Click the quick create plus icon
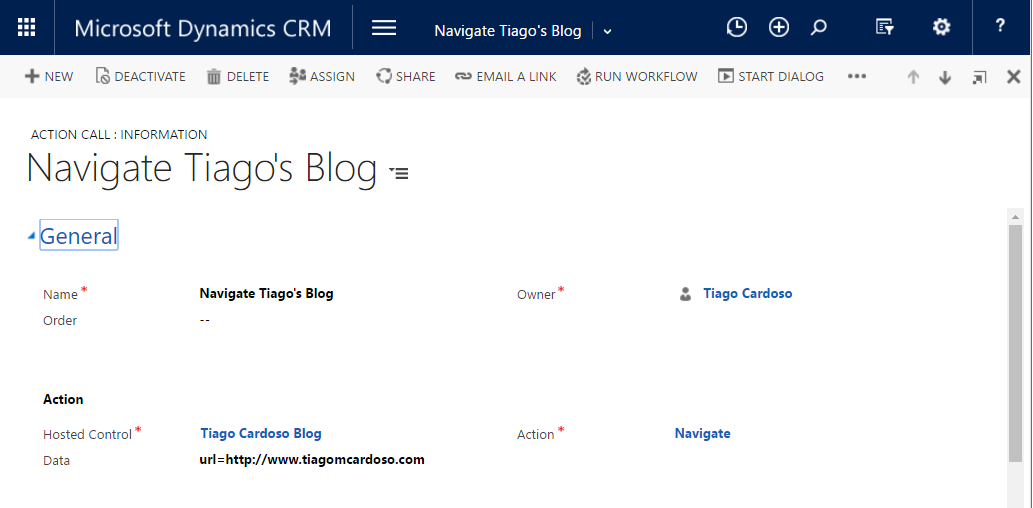 click(x=779, y=28)
